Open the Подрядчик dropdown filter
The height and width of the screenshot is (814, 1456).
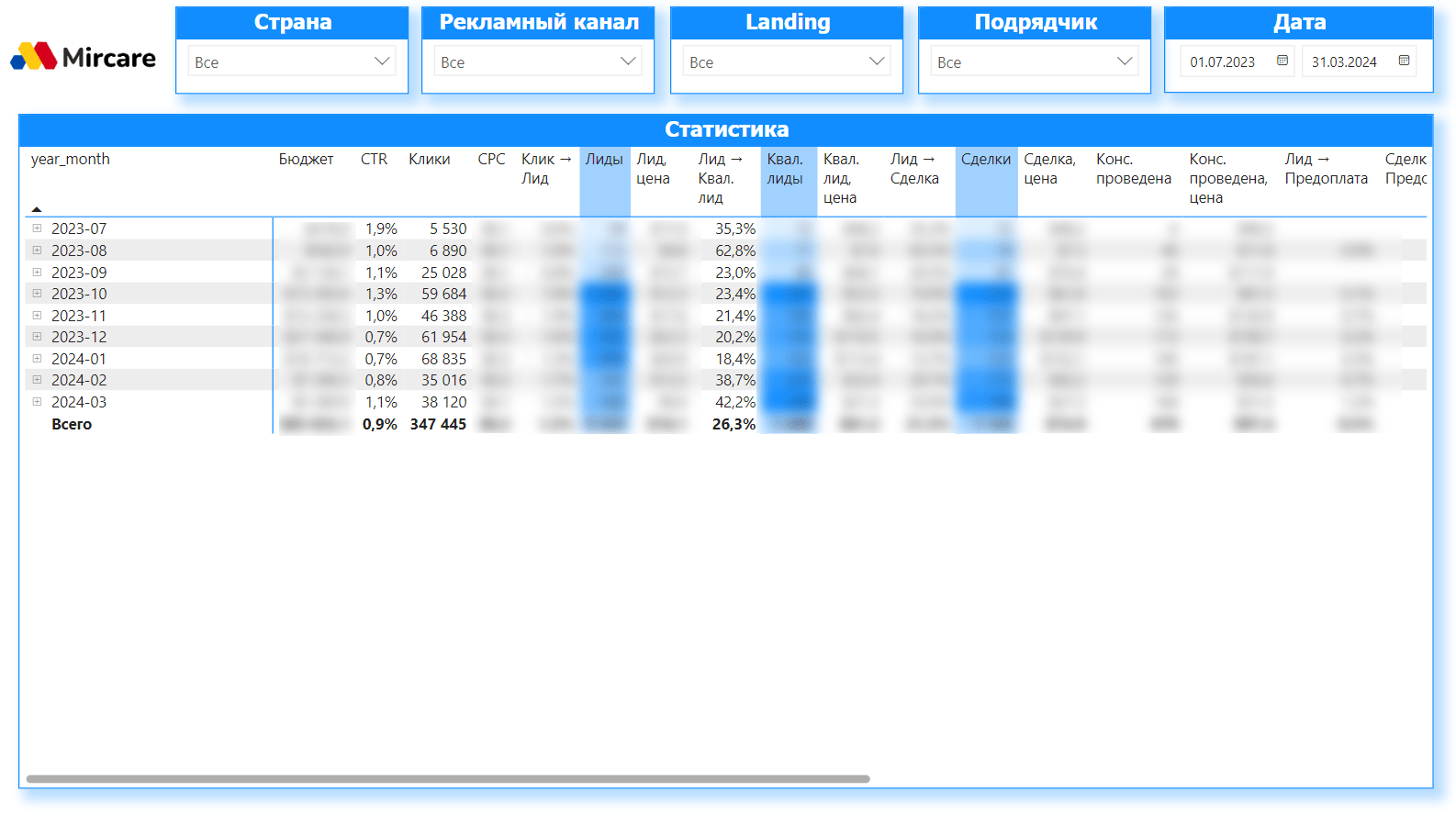[x=1035, y=61]
